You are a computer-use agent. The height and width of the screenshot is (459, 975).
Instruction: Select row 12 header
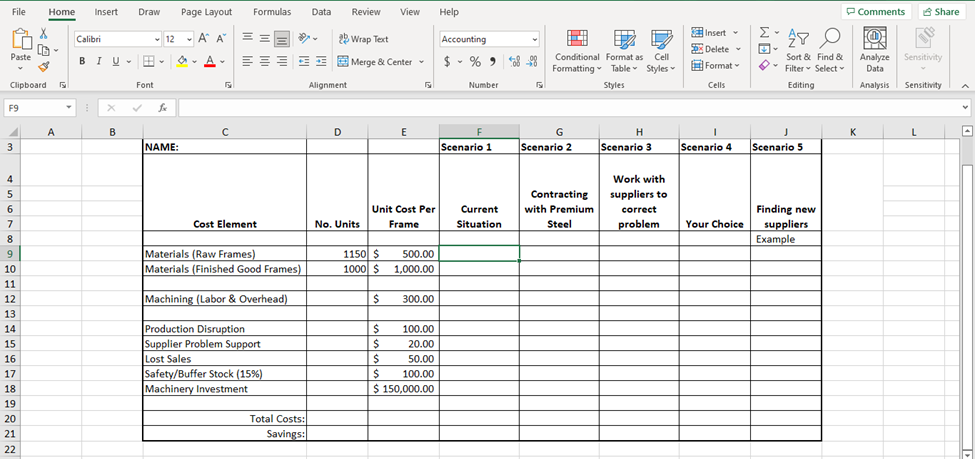click(9, 299)
